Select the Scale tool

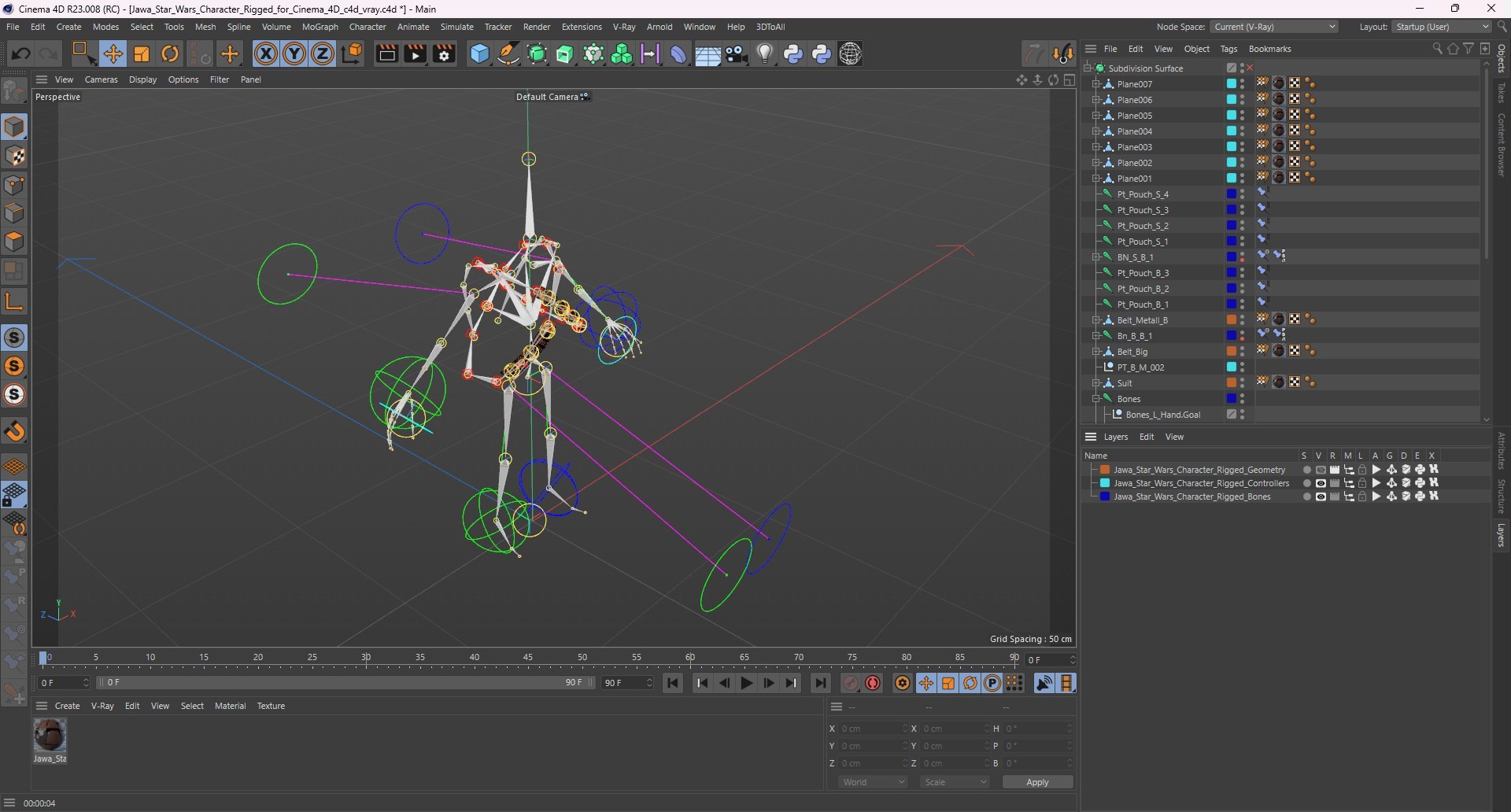pyautogui.click(x=142, y=54)
